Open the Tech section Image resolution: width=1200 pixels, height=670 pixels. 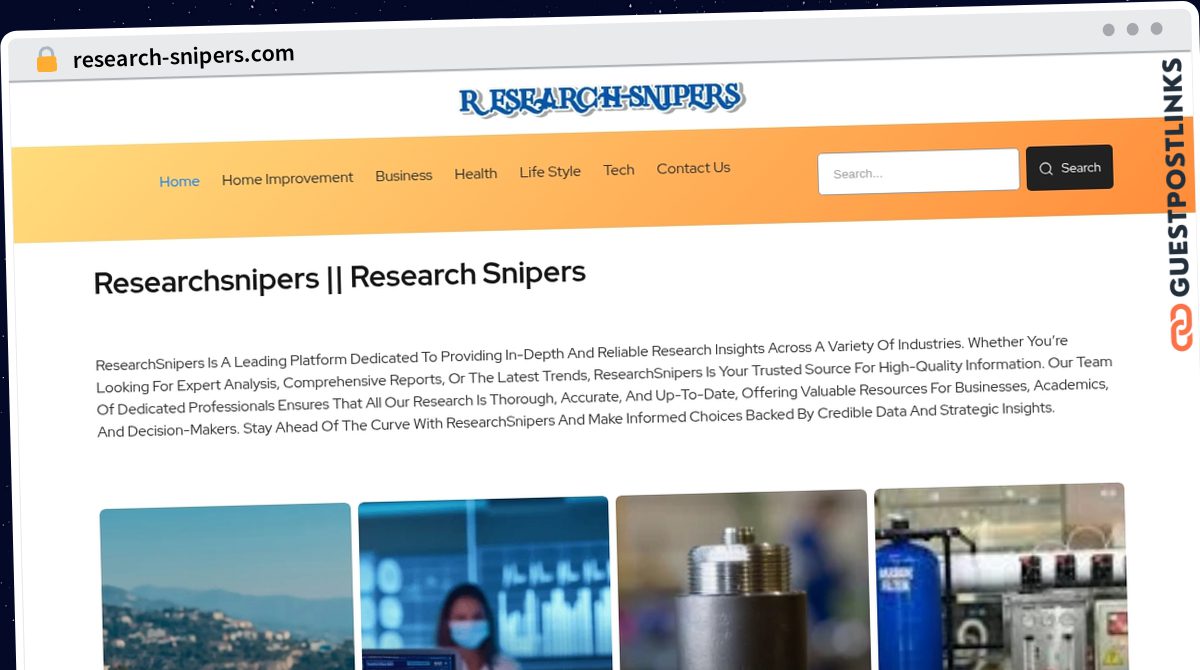point(619,170)
